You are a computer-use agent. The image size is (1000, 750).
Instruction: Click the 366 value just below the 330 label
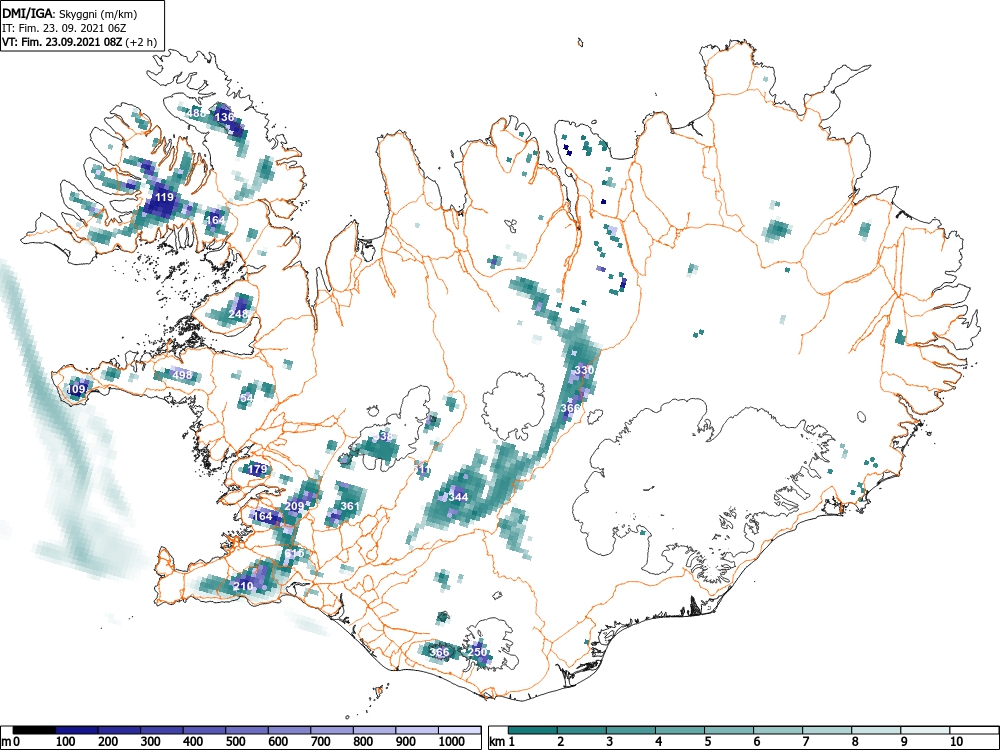click(x=571, y=408)
